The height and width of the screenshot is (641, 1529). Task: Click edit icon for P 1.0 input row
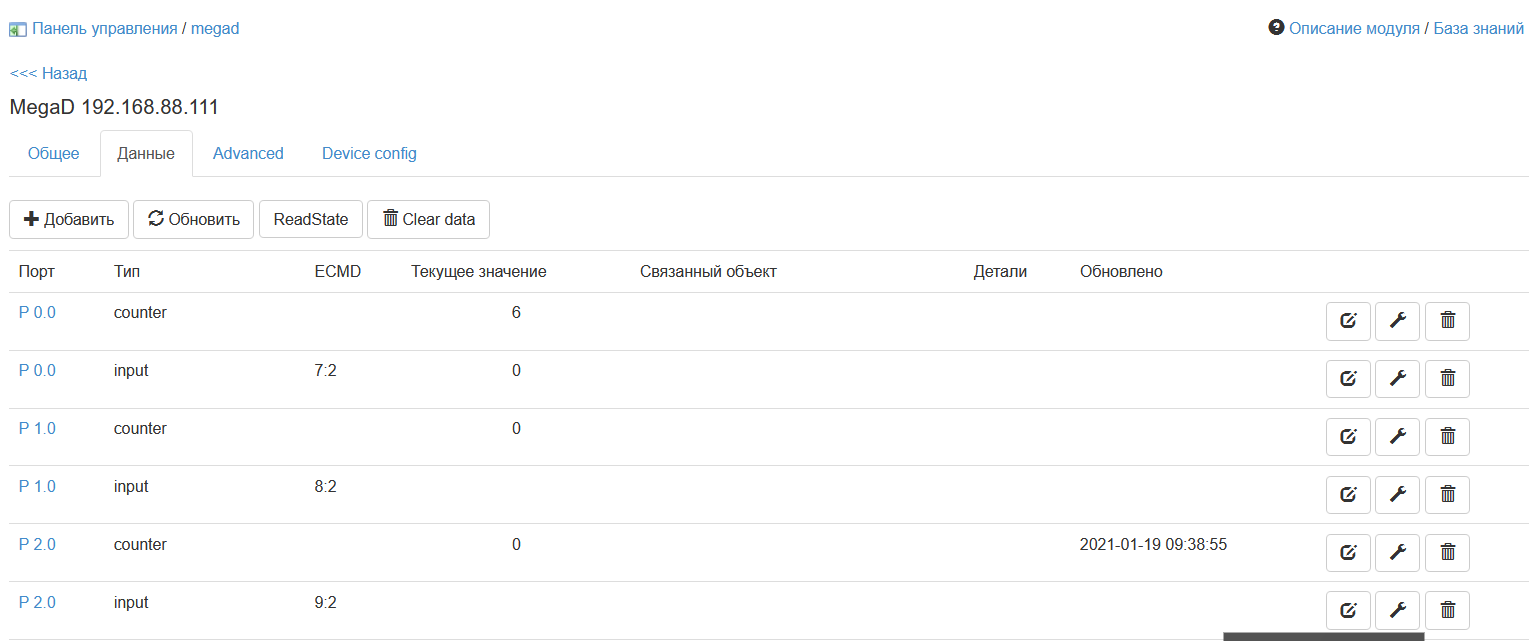point(1348,495)
